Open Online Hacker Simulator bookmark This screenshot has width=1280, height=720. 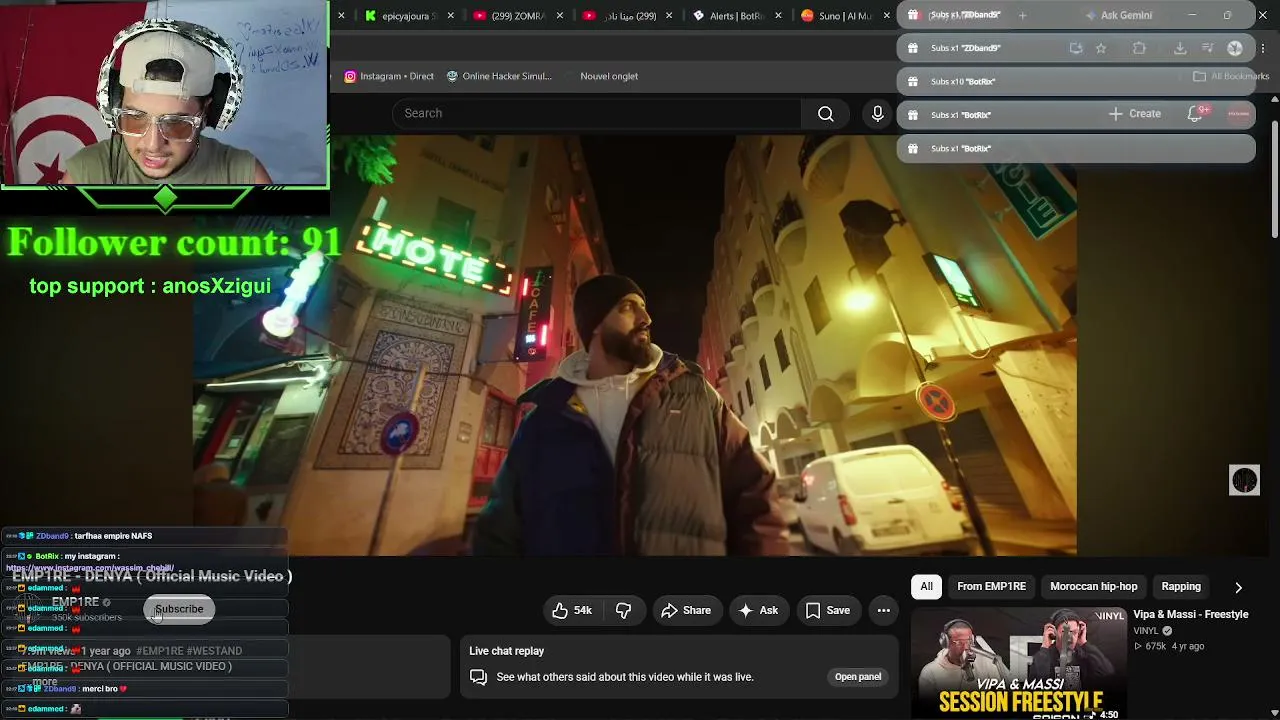pos(499,76)
